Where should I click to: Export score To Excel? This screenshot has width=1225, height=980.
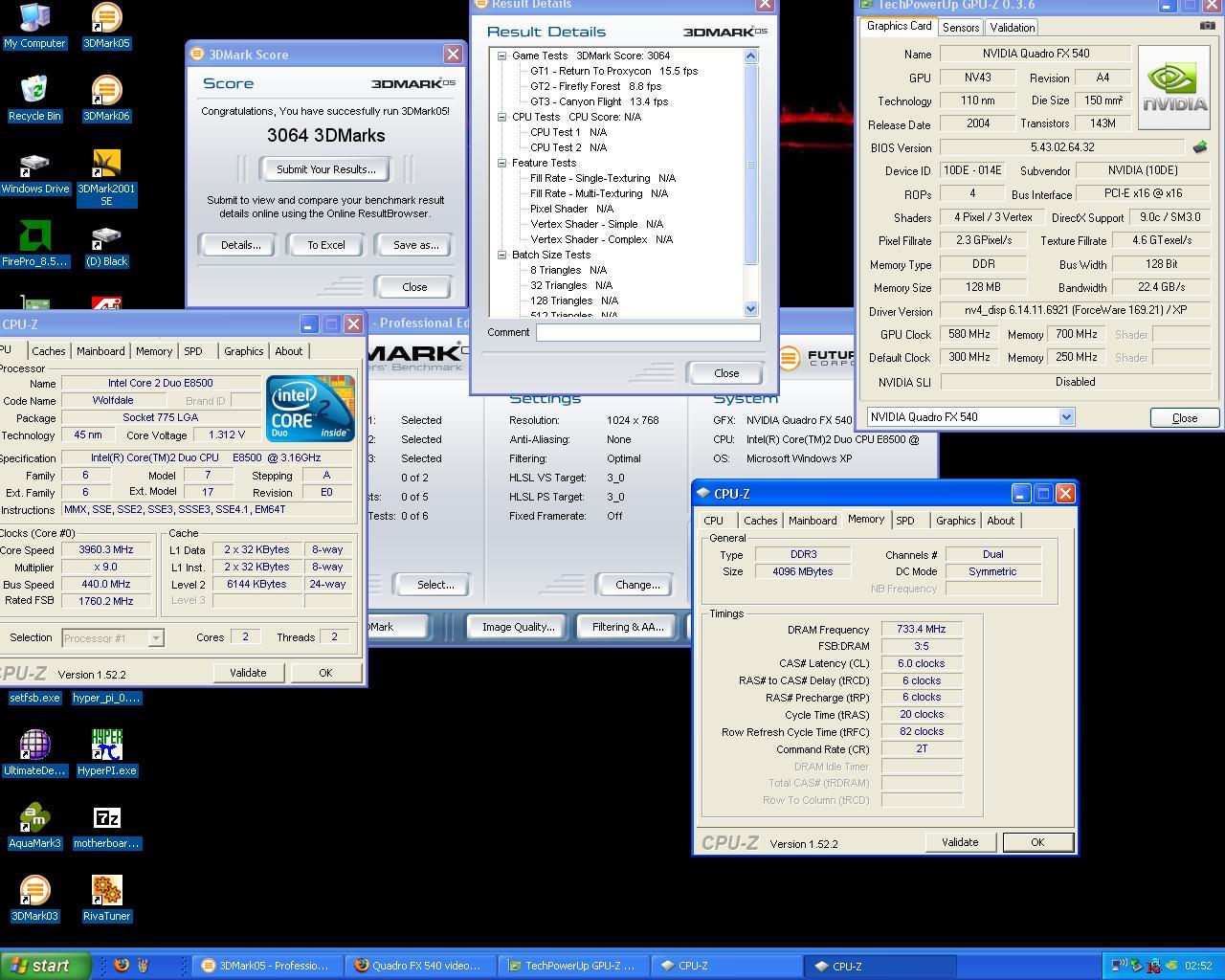(x=326, y=245)
